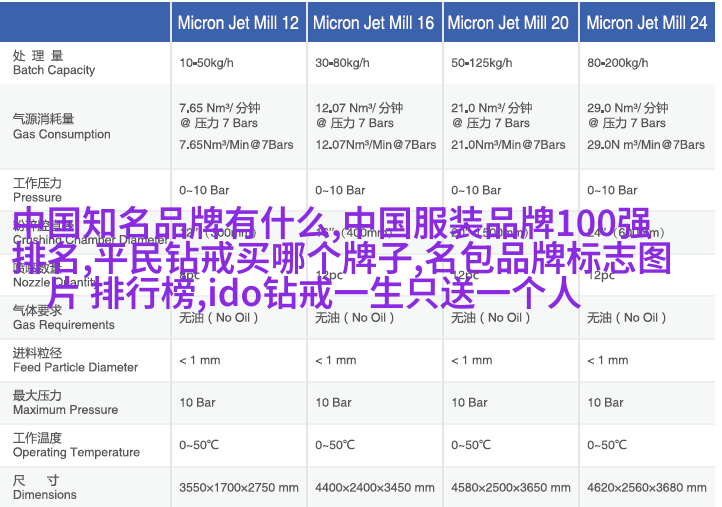The height and width of the screenshot is (507, 722).
Task: Click < 1 mm under Jet Mill 12
Action: [x=200, y=360]
